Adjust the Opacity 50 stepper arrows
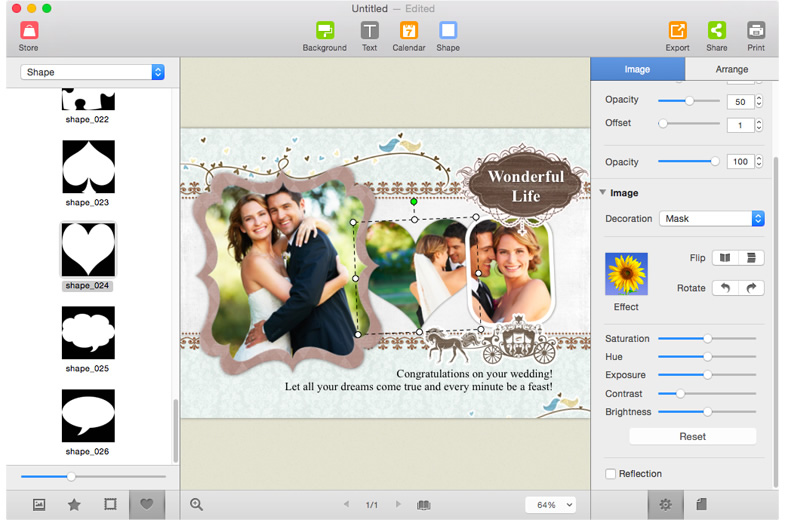 [759, 101]
